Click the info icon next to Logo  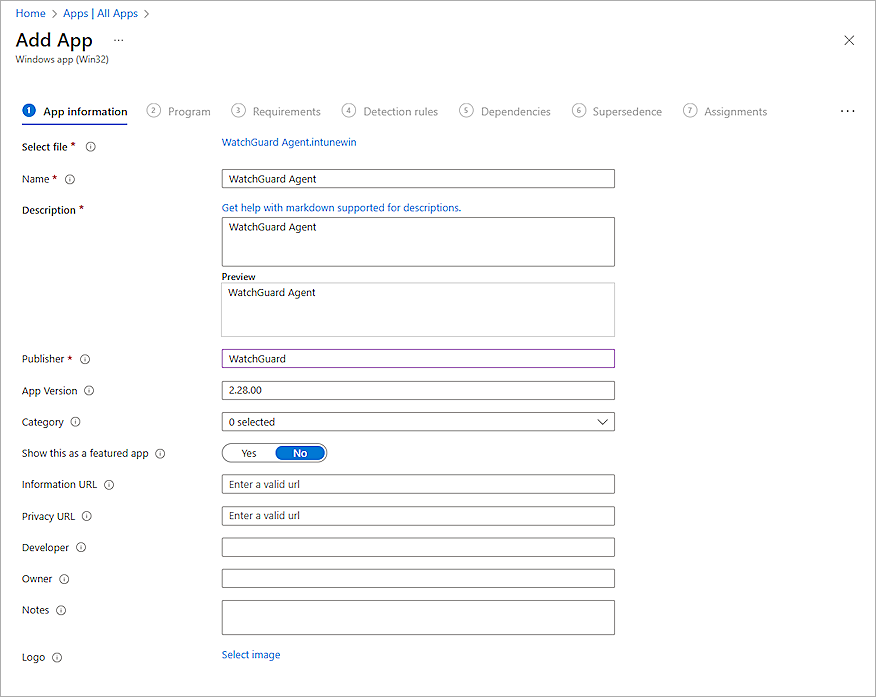point(57,658)
